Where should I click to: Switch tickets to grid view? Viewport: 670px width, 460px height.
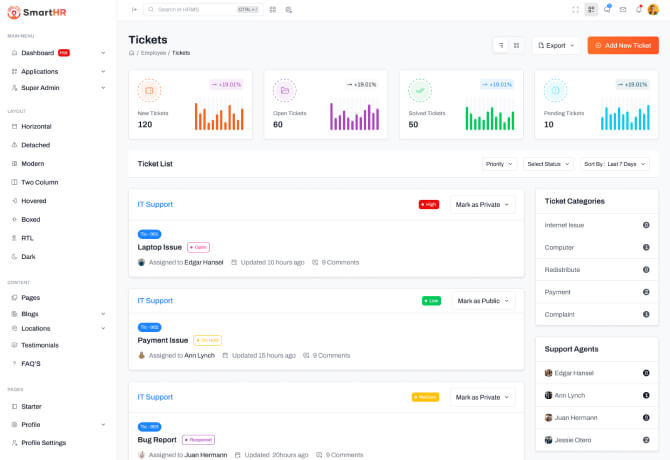(x=516, y=45)
